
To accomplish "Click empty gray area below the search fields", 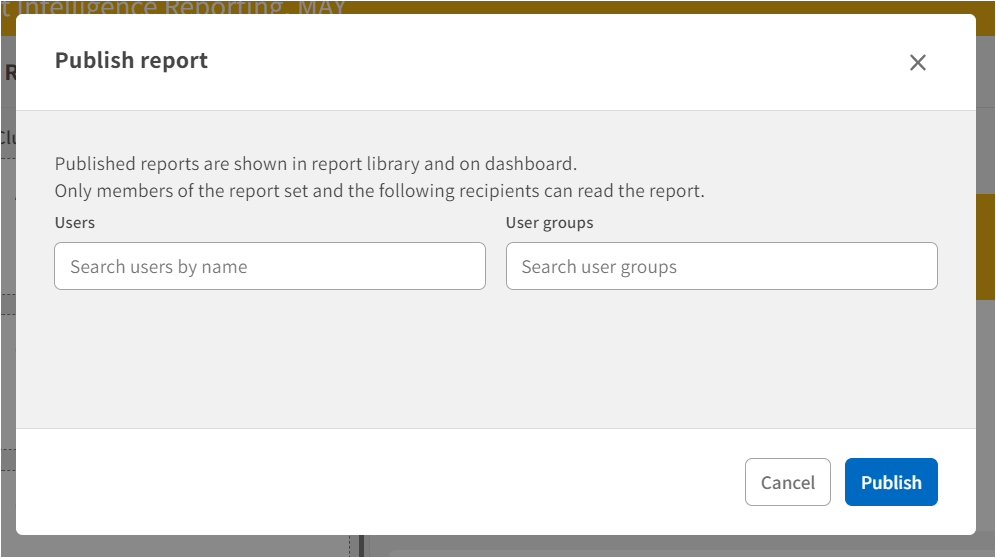I will click(x=495, y=360).
